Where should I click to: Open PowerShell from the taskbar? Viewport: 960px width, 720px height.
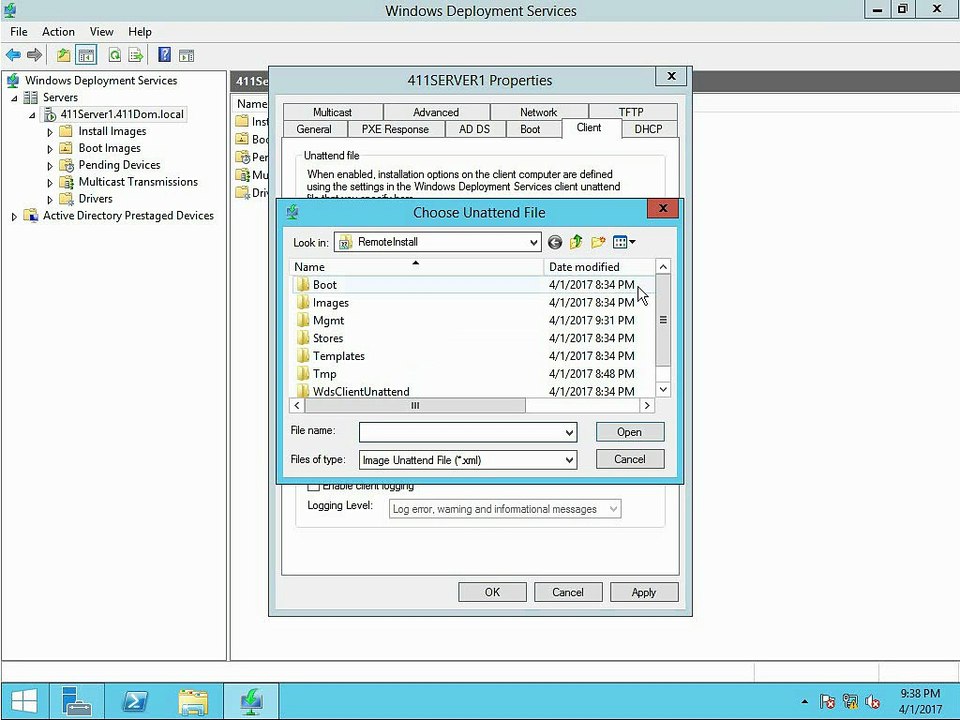pyautogui.click(x=135, y=701)
